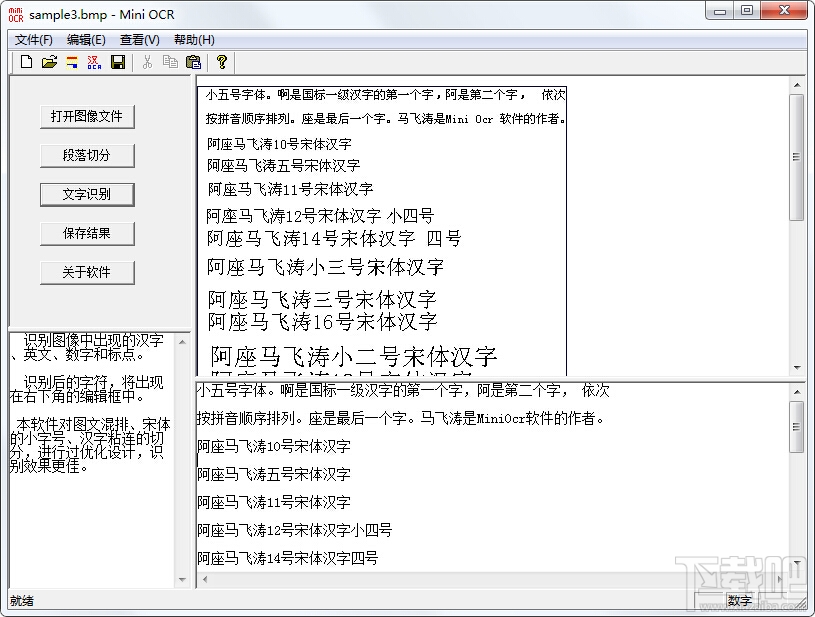Click the help text pane scroll down arrow

pyautogui.click(x=182, y=580)
